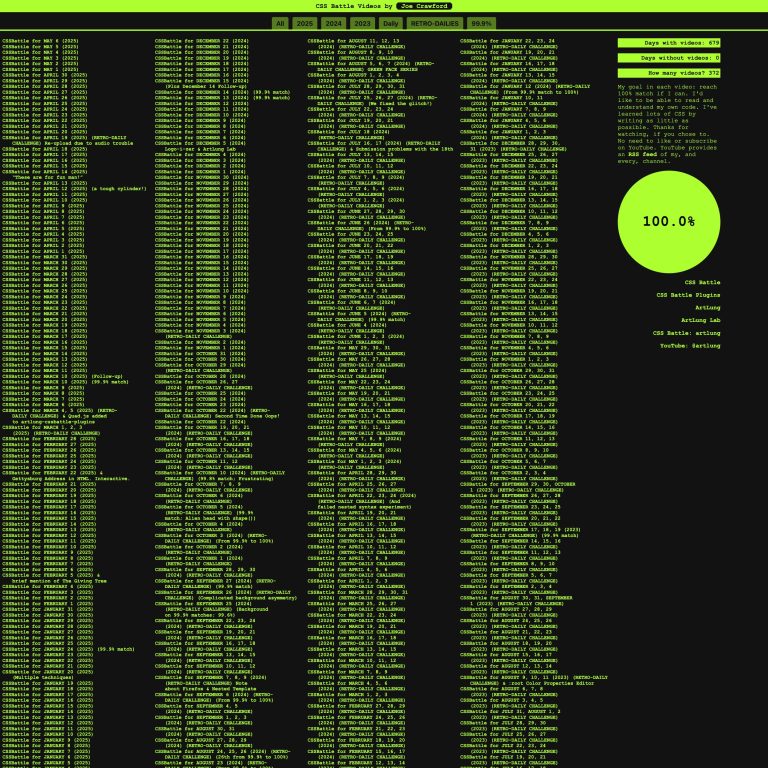Open CSSBattle for MAY 1 (2025) video
This screenshot has width=768, height=768.
coord(40,70)
